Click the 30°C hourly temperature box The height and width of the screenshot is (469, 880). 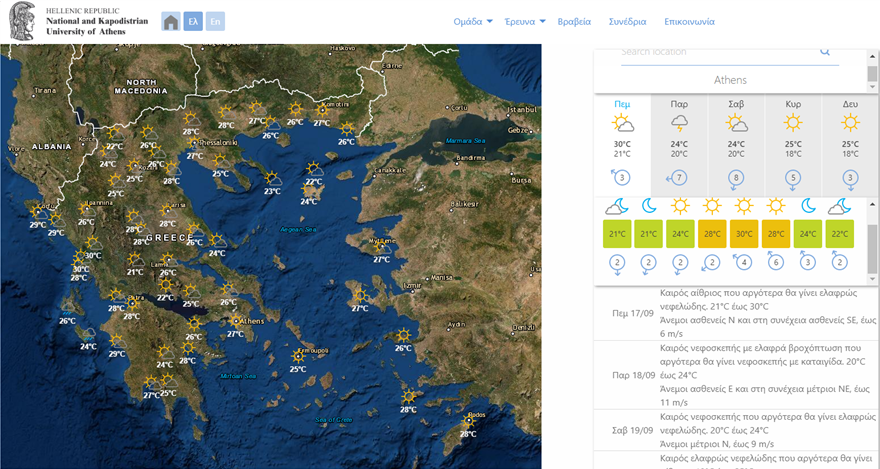pyautogui.click(x=743, y=234)
